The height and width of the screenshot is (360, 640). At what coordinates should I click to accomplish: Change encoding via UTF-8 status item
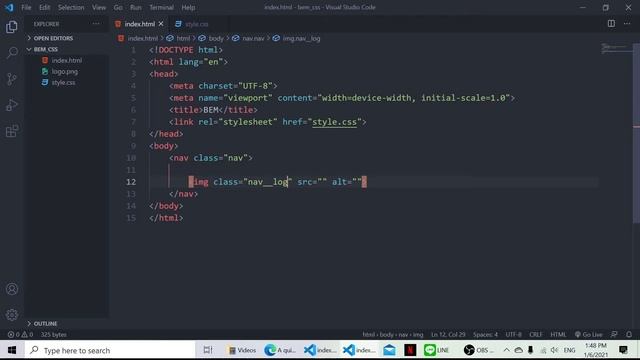[513, 334]
